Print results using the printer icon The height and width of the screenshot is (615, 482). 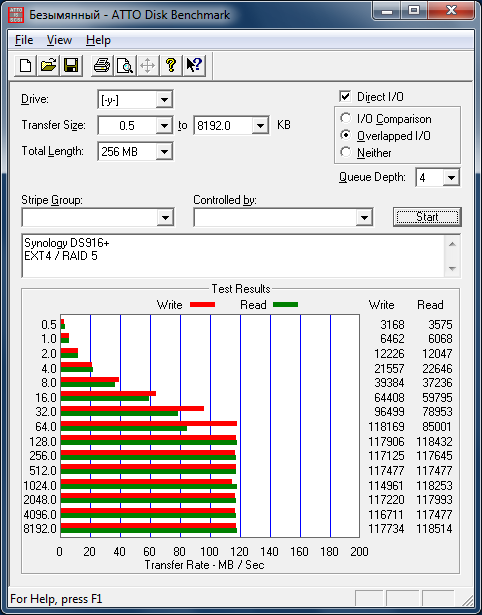tap(102, 65)
